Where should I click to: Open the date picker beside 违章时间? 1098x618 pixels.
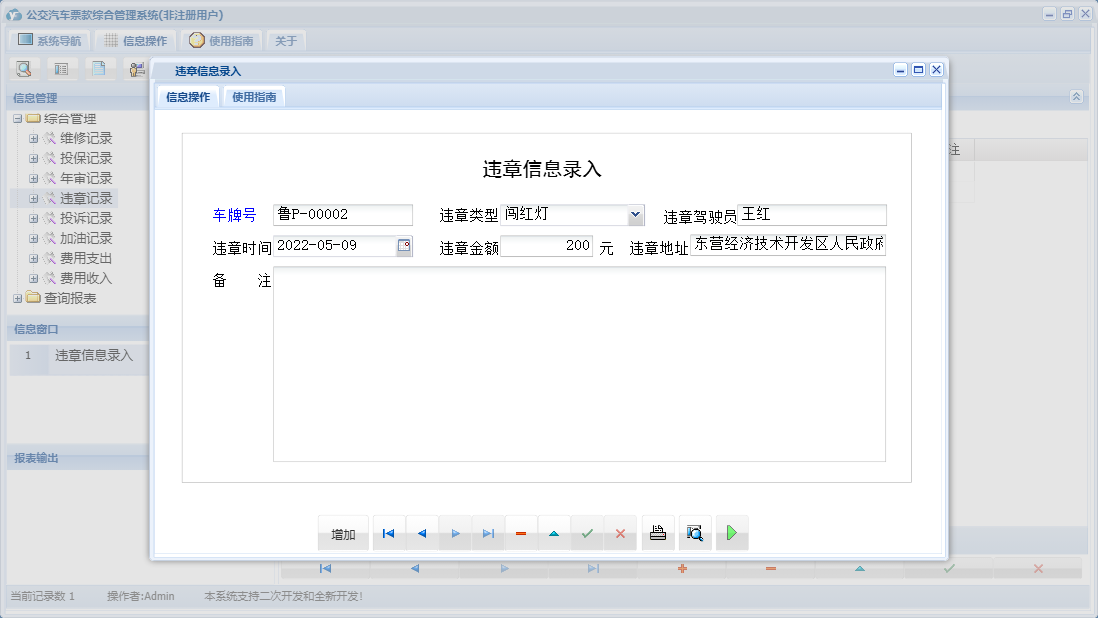406,246
